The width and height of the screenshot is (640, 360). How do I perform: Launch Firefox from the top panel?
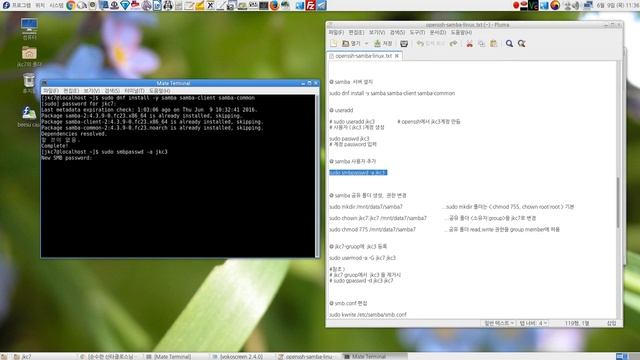click(x=274, y=5)
